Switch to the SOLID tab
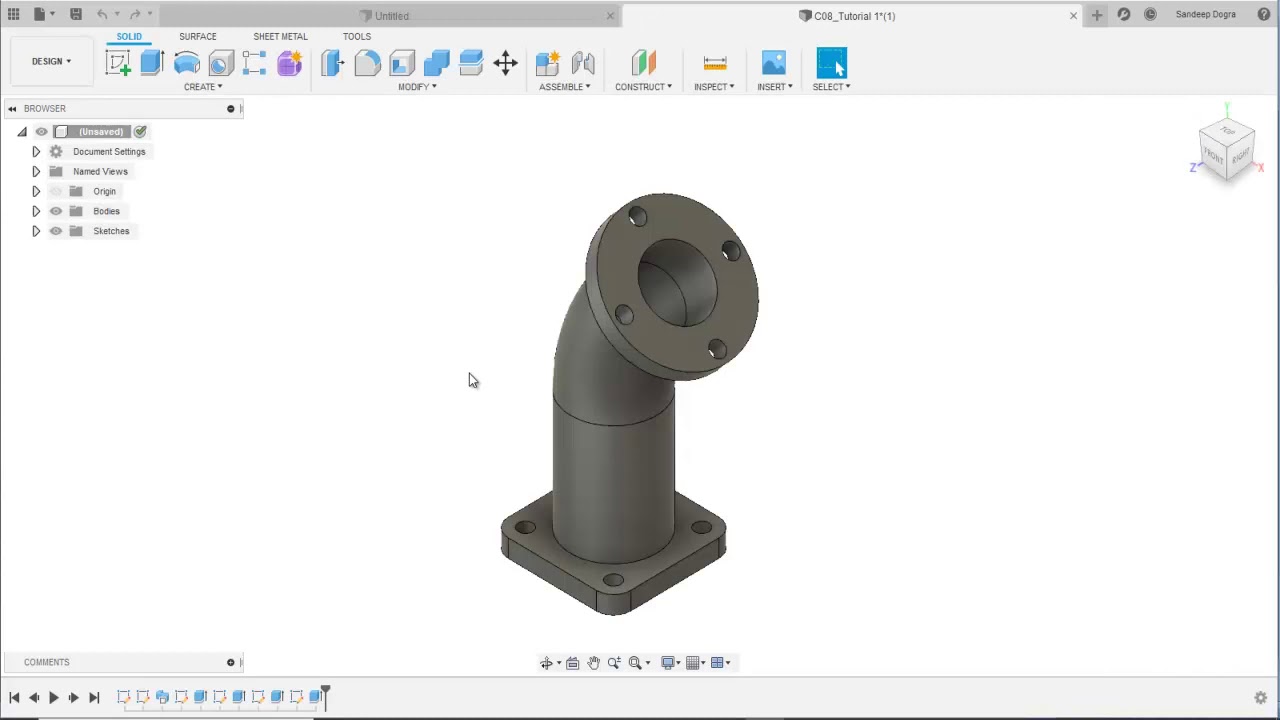 (x=129, y=36)
